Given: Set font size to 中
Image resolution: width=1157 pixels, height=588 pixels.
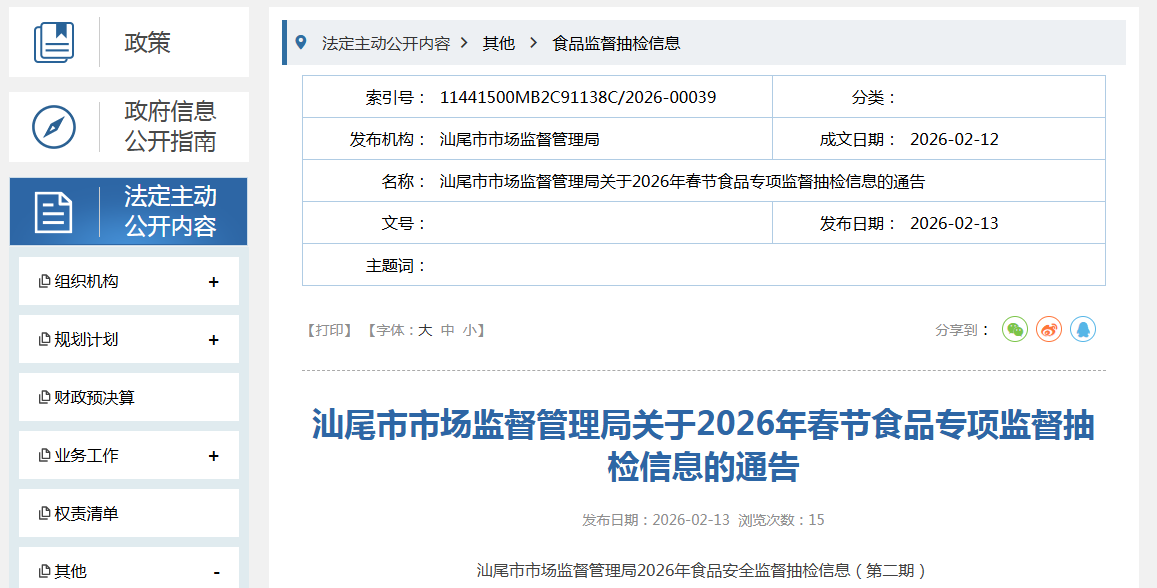Looking at the screenshot, I should tap(447, 331).
